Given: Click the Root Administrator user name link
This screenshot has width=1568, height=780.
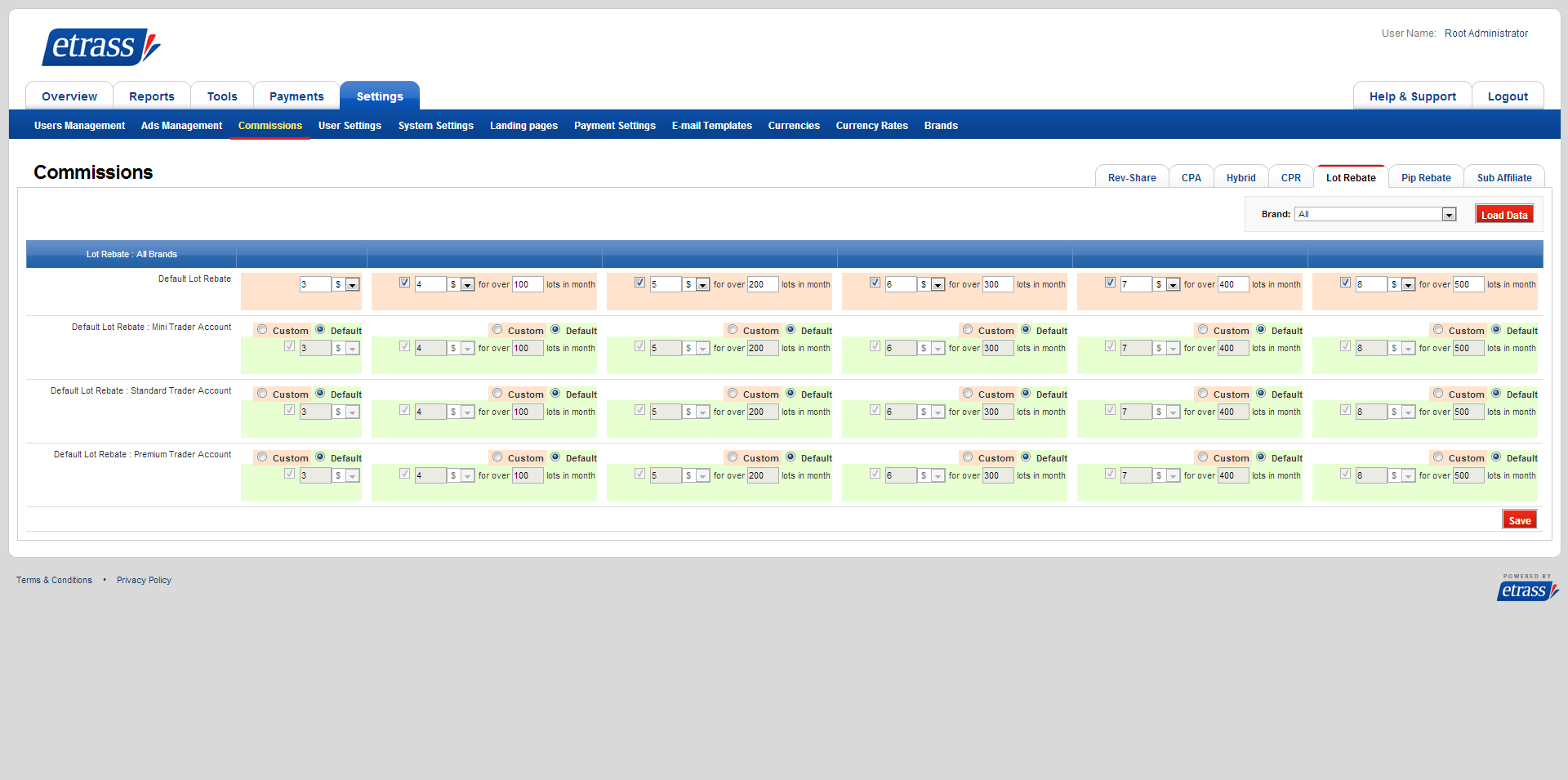Looking at the screenshot, I should pyautogui.click(x=1486, y=33).
